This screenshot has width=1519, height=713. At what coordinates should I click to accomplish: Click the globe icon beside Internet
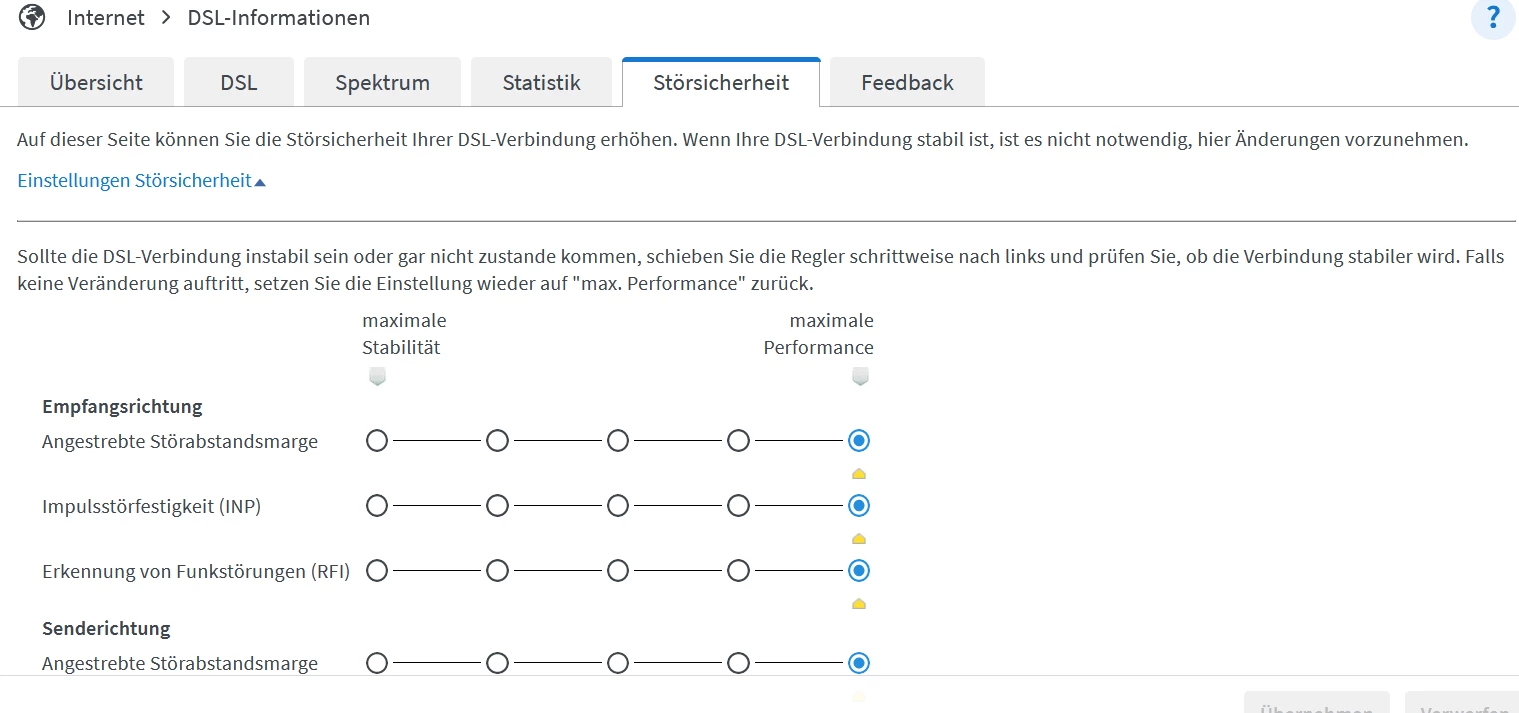[32, 18]
